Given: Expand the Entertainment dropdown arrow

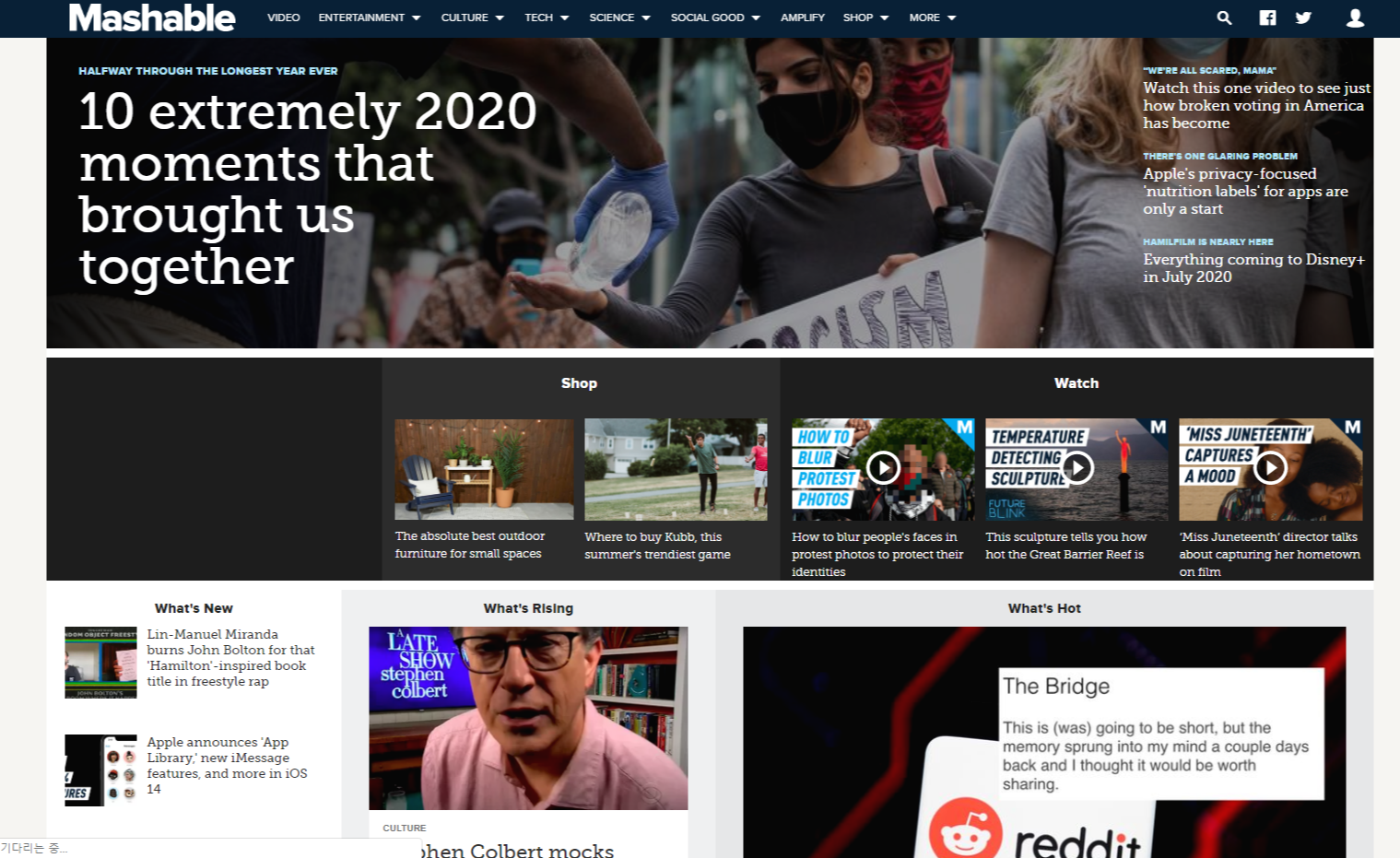Looking at the screenshot, I should 417,18.
